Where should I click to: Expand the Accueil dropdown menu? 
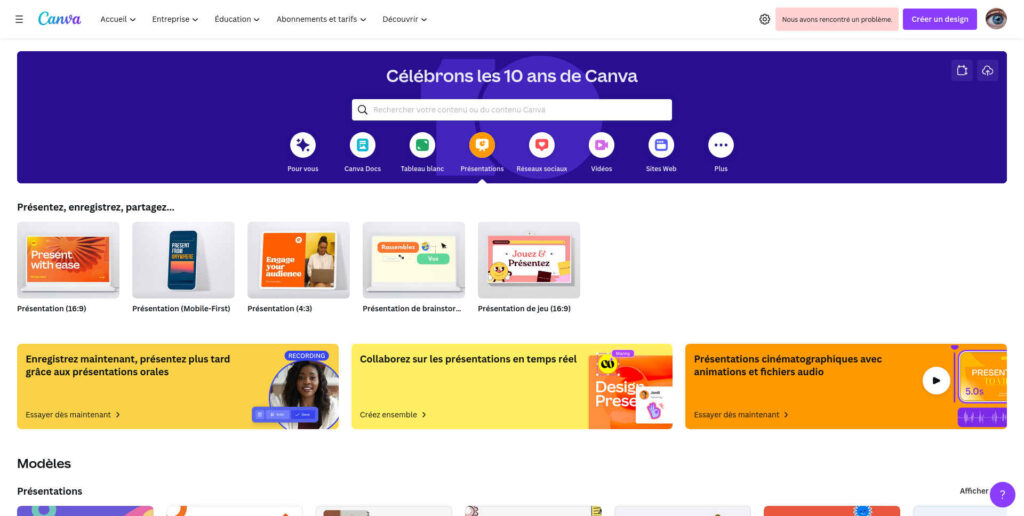coord(118,20)
